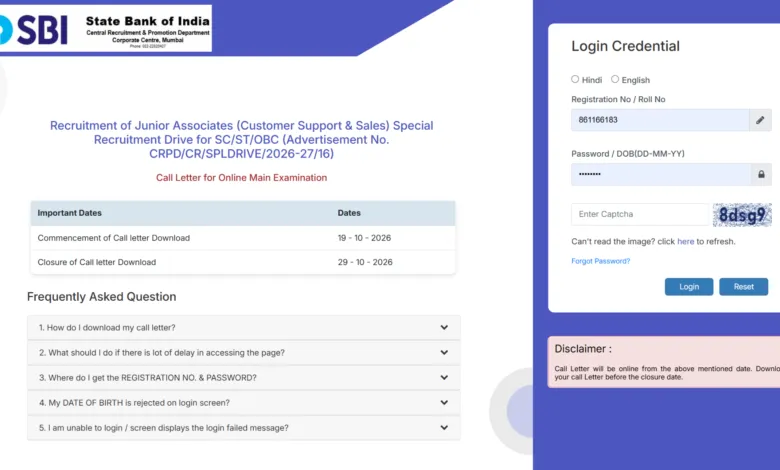The width and height of the screenshot is (780, 470).
Task: Click the SBI logo in header
Action: pos(34,30)
